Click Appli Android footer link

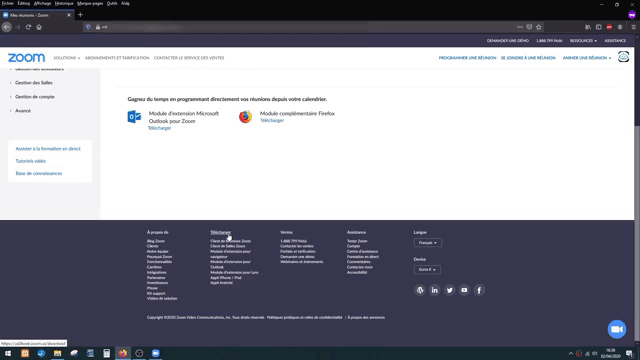pyautogui.click(x=222, y=283)
